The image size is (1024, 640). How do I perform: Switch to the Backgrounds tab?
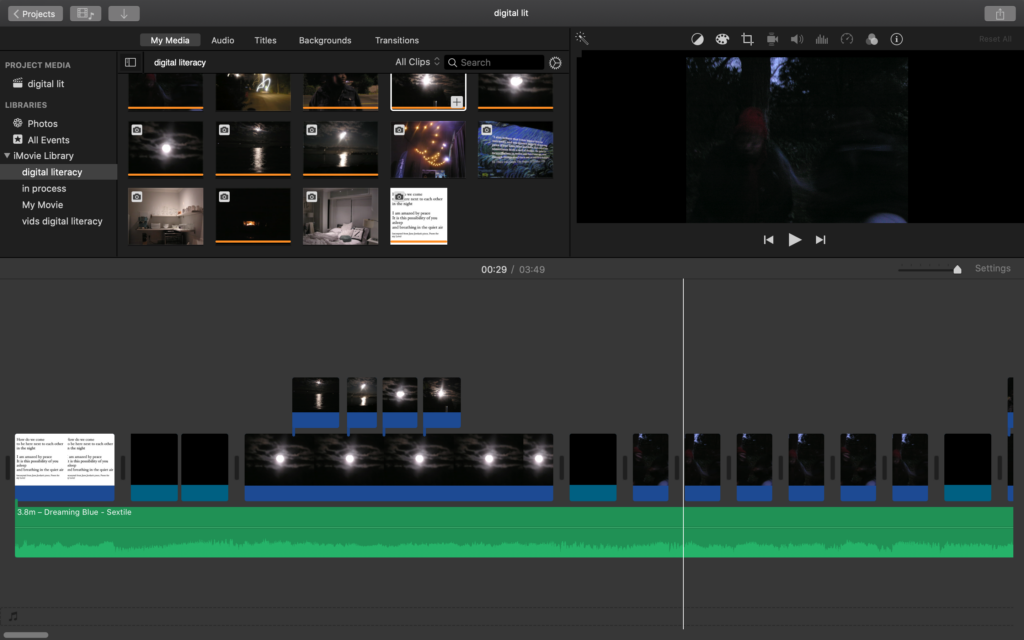(325, 40)
